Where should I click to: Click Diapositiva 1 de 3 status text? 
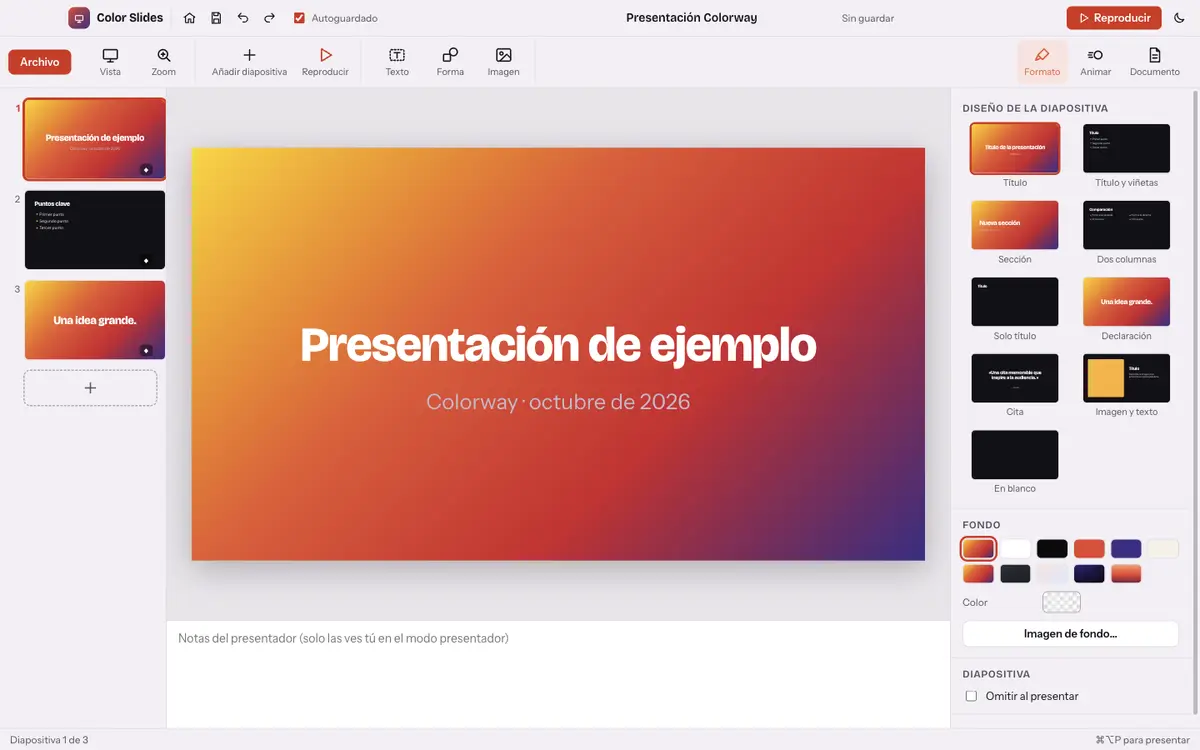pos(49,740)
